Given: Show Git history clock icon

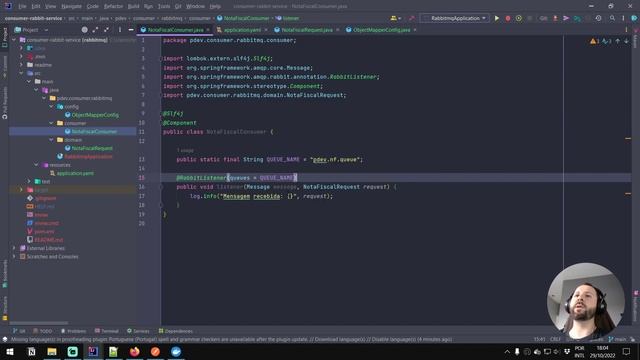Looking at the screenshot, I should coord(598,18).
